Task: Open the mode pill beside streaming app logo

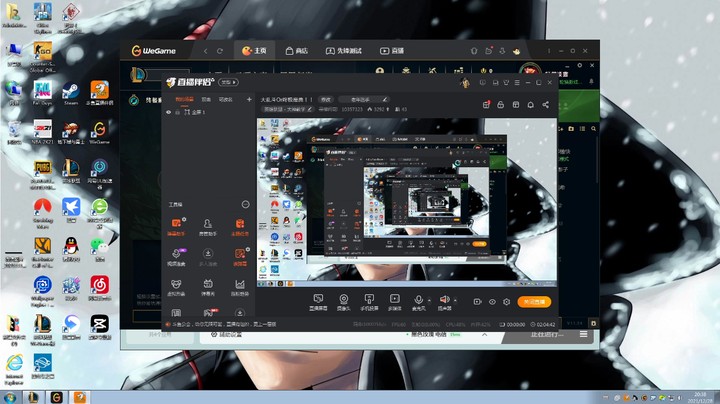Action: coord(228,82)
